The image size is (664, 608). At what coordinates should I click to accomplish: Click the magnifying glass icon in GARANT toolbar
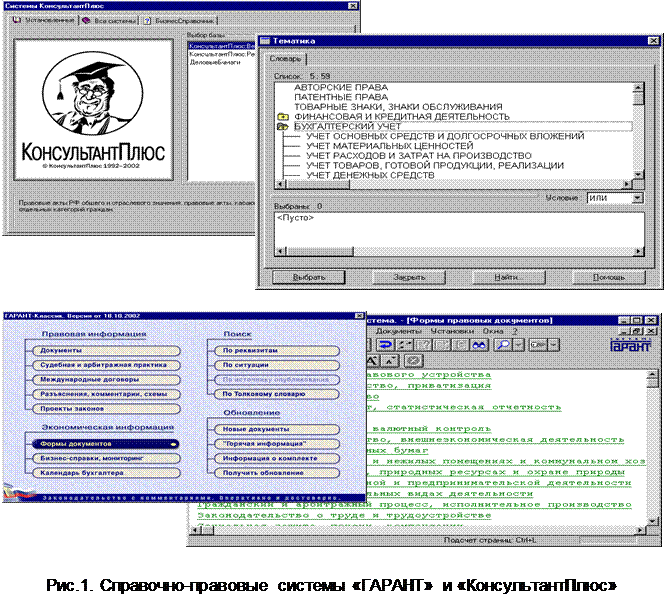pyautogui.click(x=503, y=345)
